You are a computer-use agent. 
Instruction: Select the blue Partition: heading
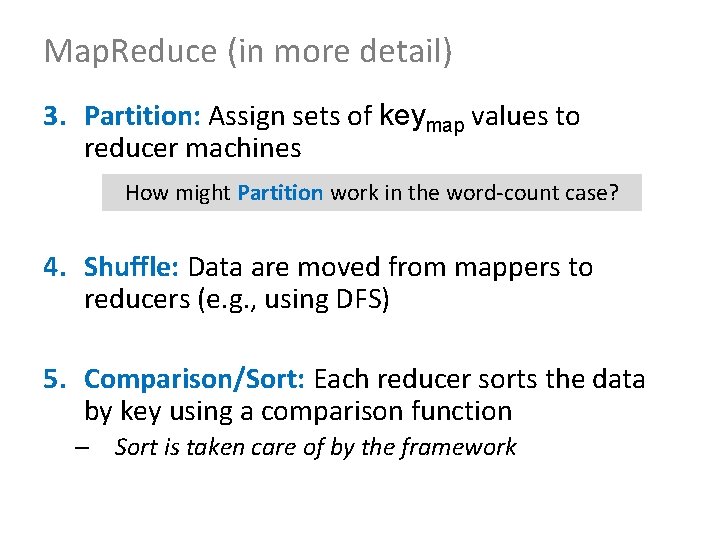[142, 116]
